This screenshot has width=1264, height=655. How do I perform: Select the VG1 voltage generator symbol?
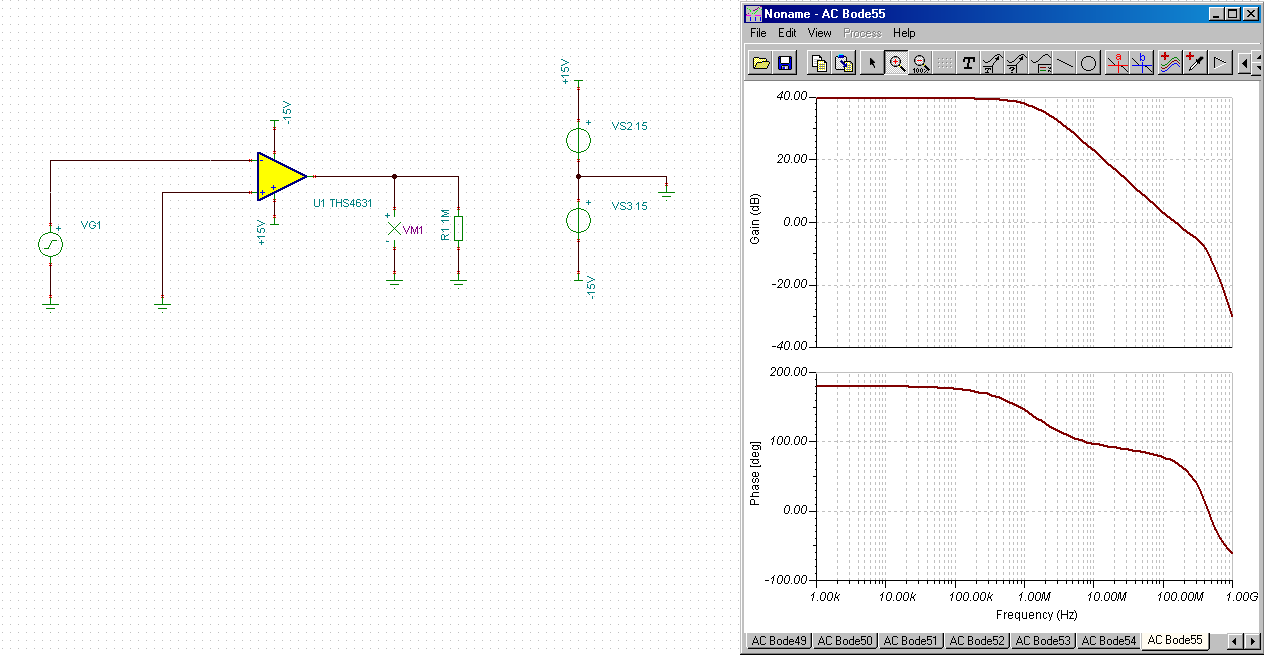51,244
